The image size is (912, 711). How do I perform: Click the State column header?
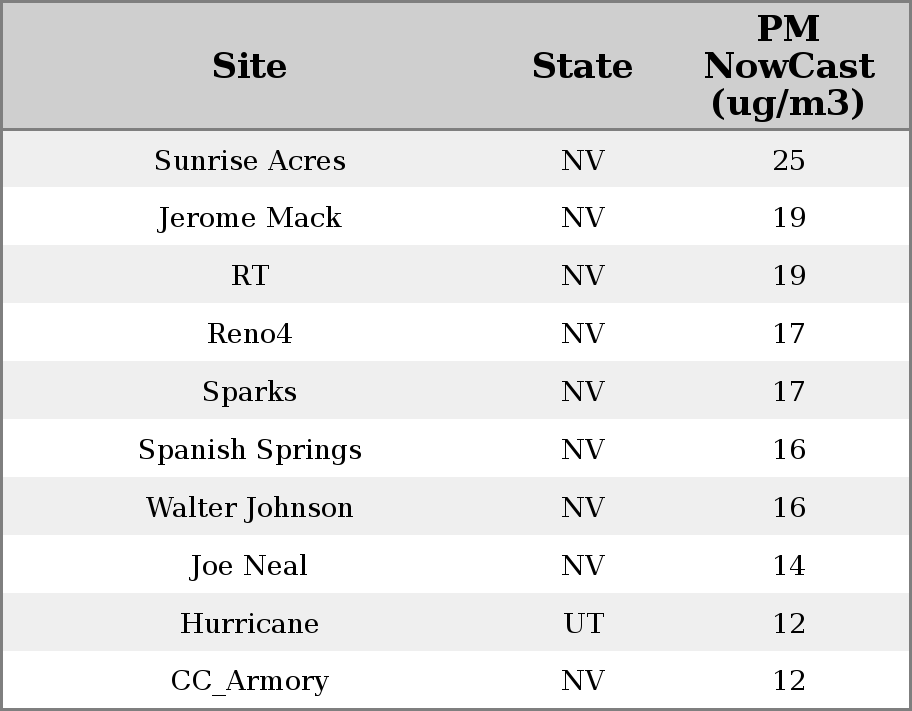582,66
